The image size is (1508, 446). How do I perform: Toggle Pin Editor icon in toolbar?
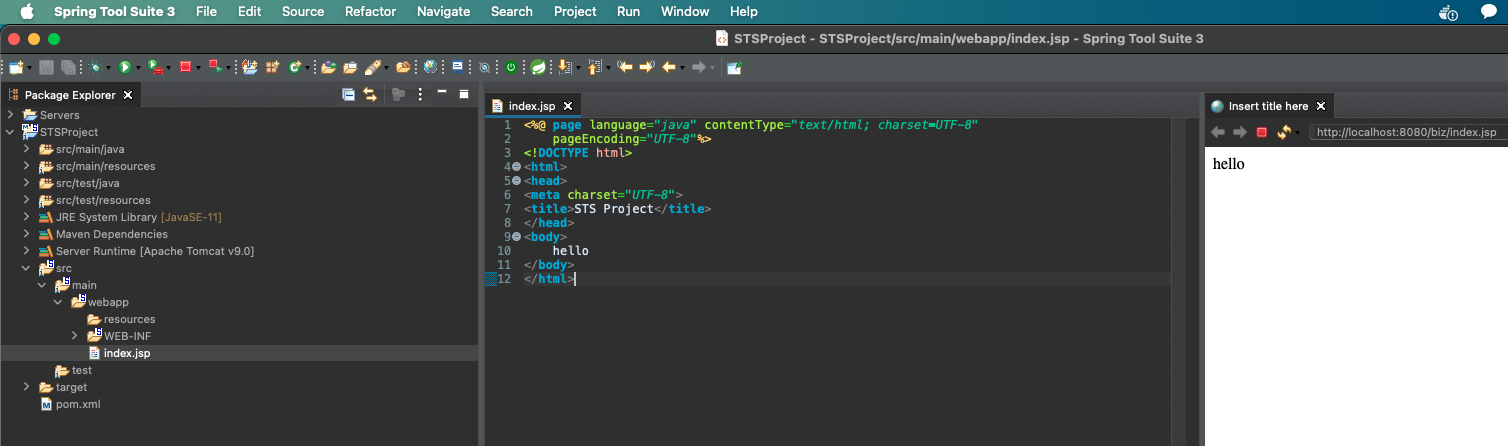pyautogui.click(x=734, y=67)
